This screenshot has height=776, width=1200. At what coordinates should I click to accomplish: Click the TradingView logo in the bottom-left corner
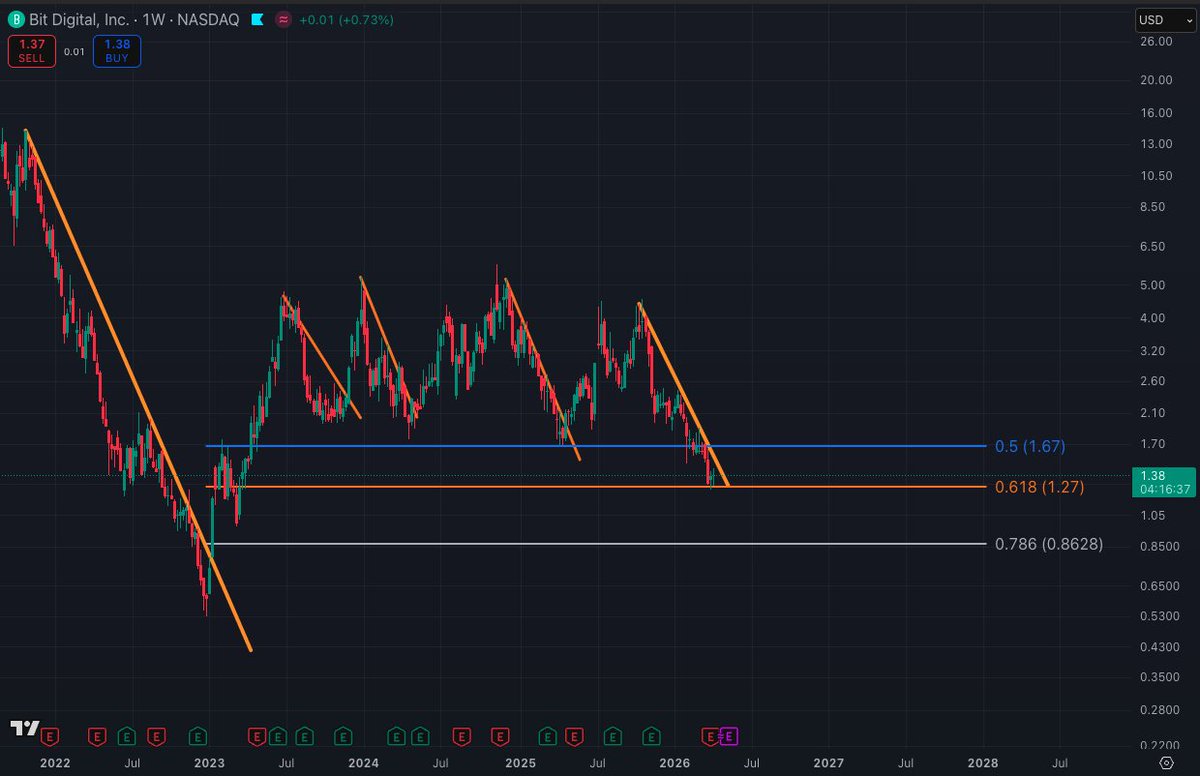[24, 729]
